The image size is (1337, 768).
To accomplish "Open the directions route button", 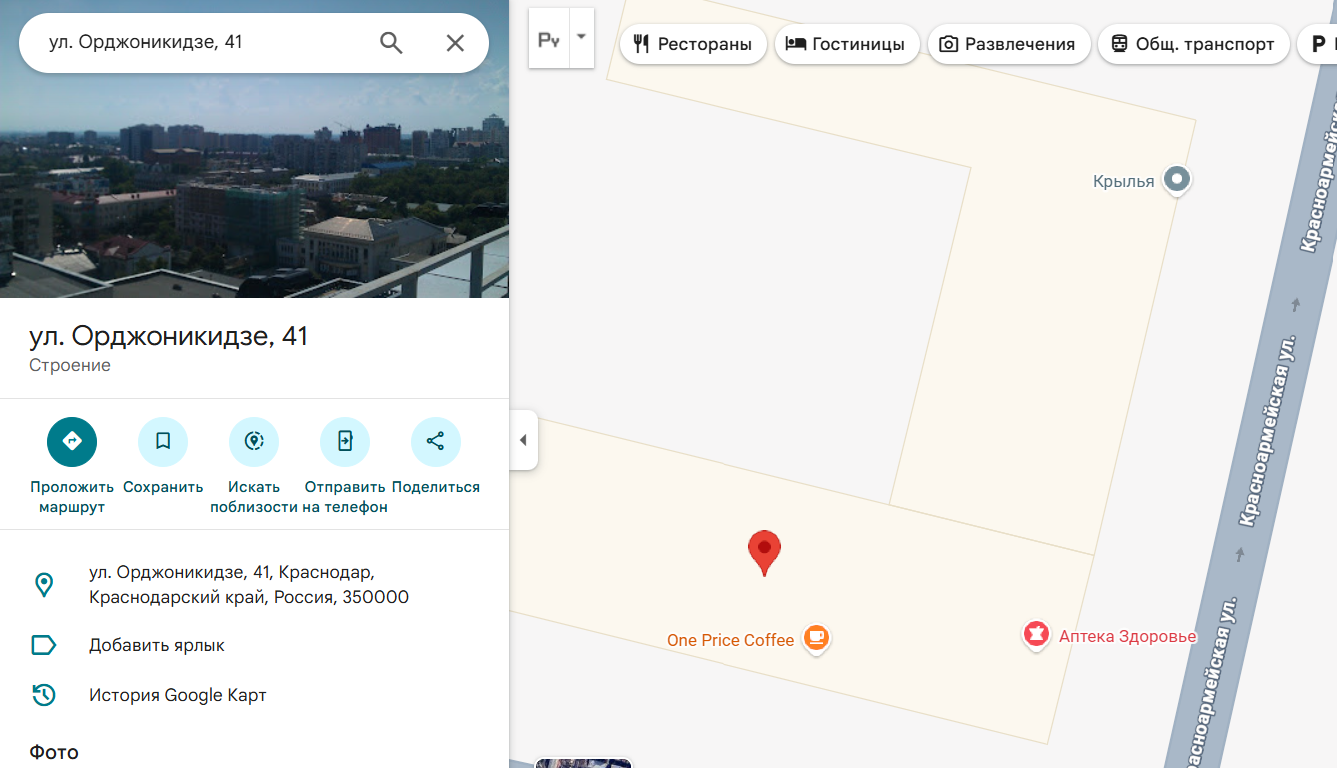I will pos(72,442).
